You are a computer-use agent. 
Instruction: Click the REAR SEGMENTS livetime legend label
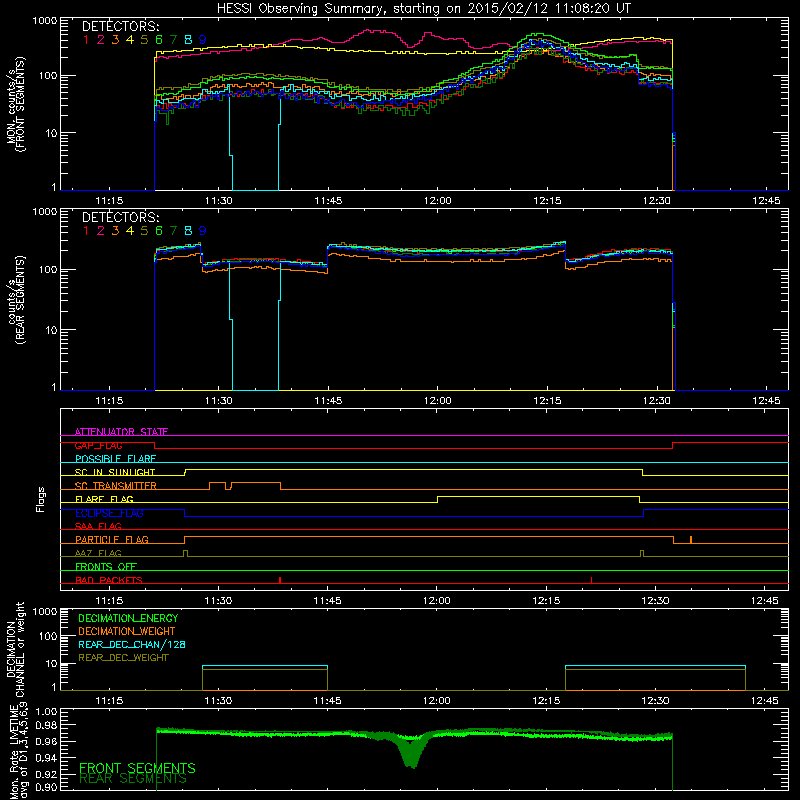click(133, 779)
